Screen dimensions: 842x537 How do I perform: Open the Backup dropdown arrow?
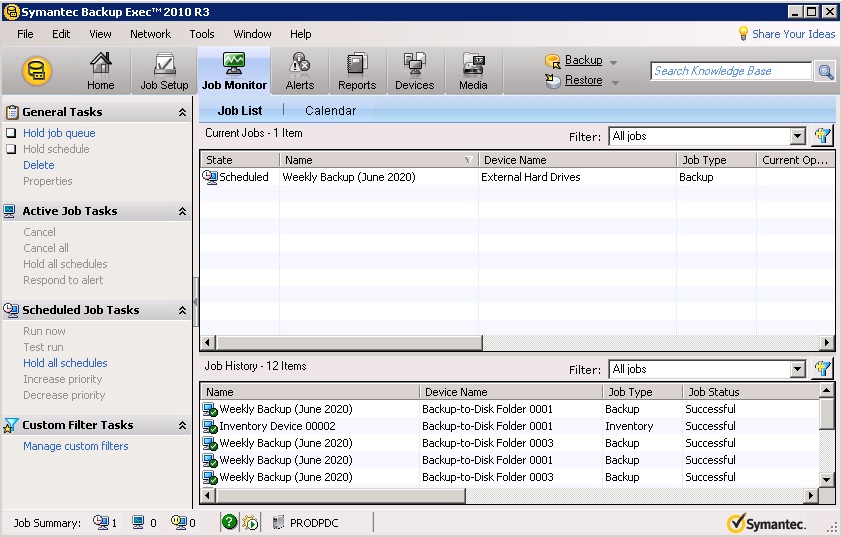point(614,62)
